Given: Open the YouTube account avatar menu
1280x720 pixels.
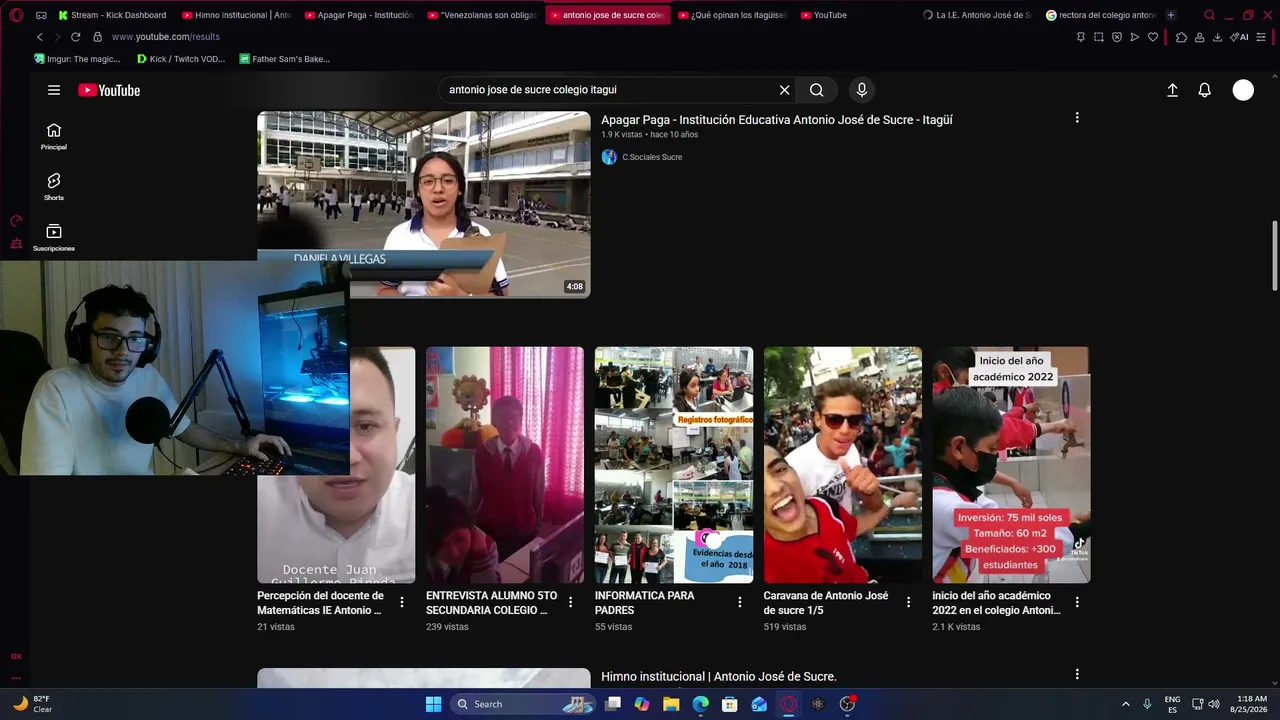Looking at the screenshot, I should (x=1243, y=90).
